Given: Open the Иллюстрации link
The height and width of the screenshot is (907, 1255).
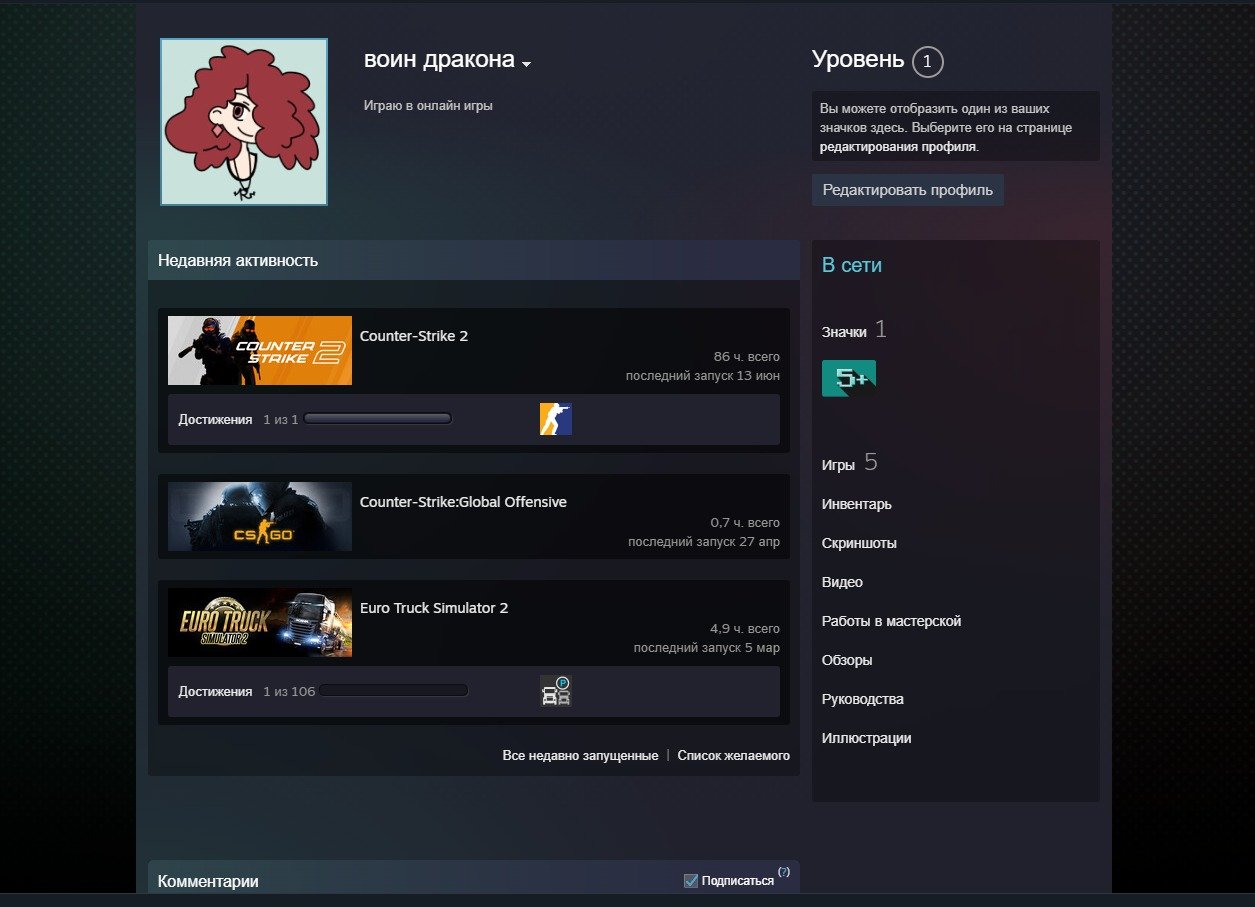Looking at the screenshot, I should coord(867,738).
